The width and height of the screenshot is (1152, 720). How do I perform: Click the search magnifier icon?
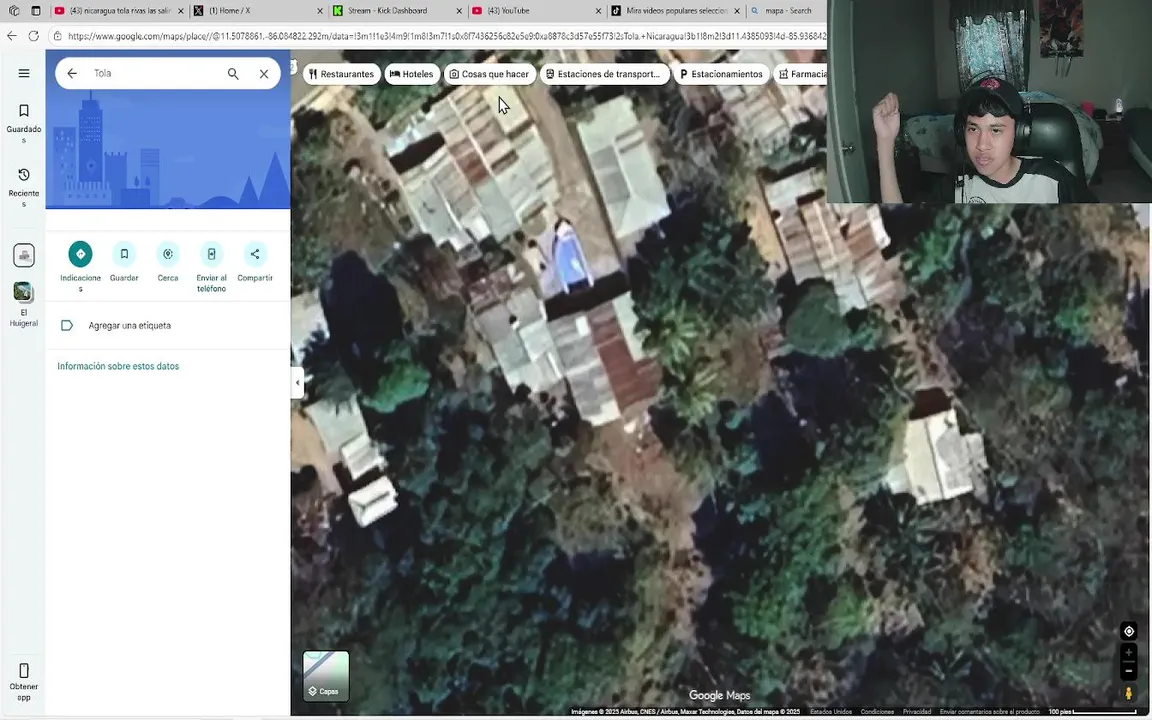click(233, 73)
